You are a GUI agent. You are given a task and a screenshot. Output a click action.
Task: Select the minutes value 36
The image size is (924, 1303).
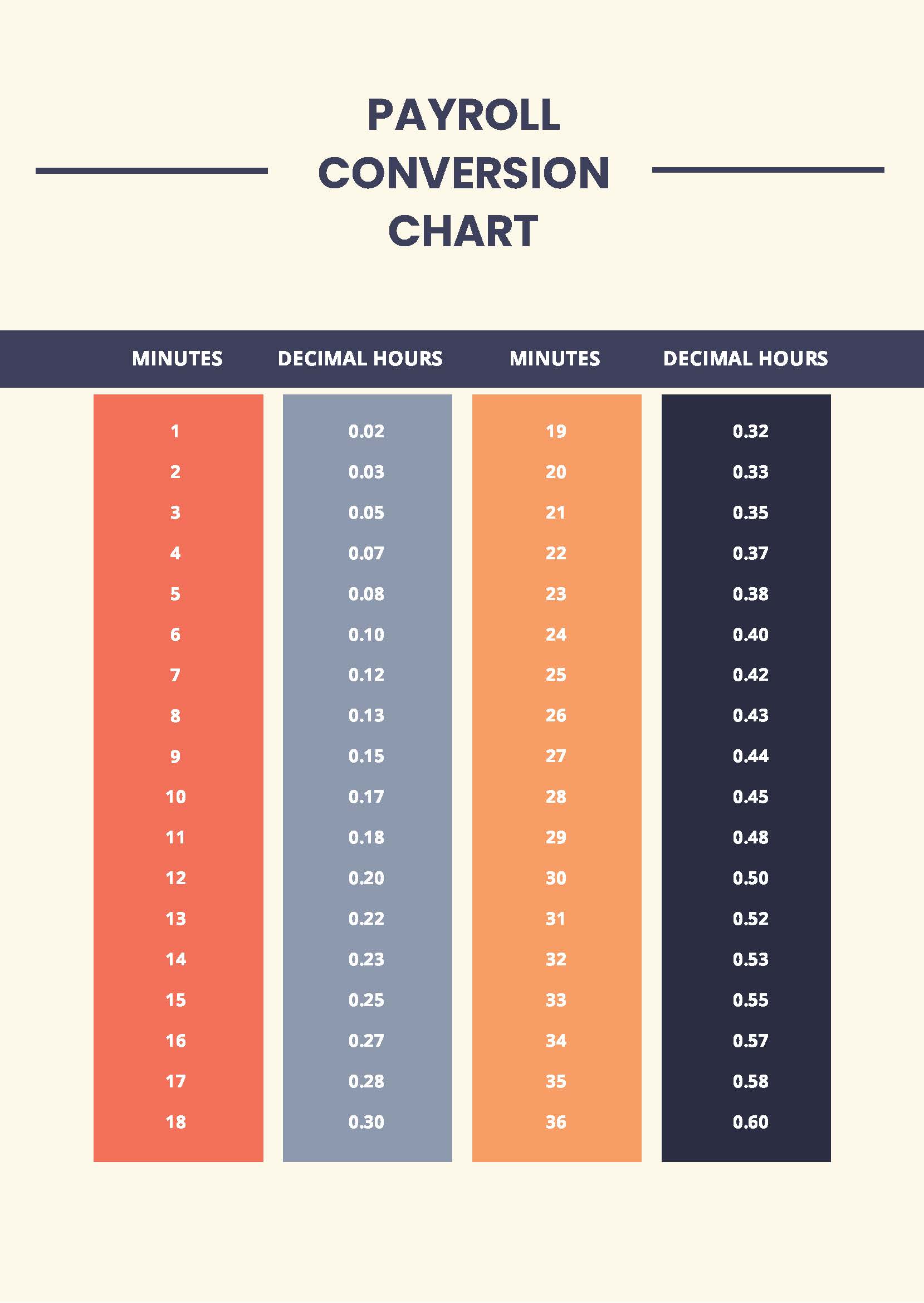click(556, 1122)
